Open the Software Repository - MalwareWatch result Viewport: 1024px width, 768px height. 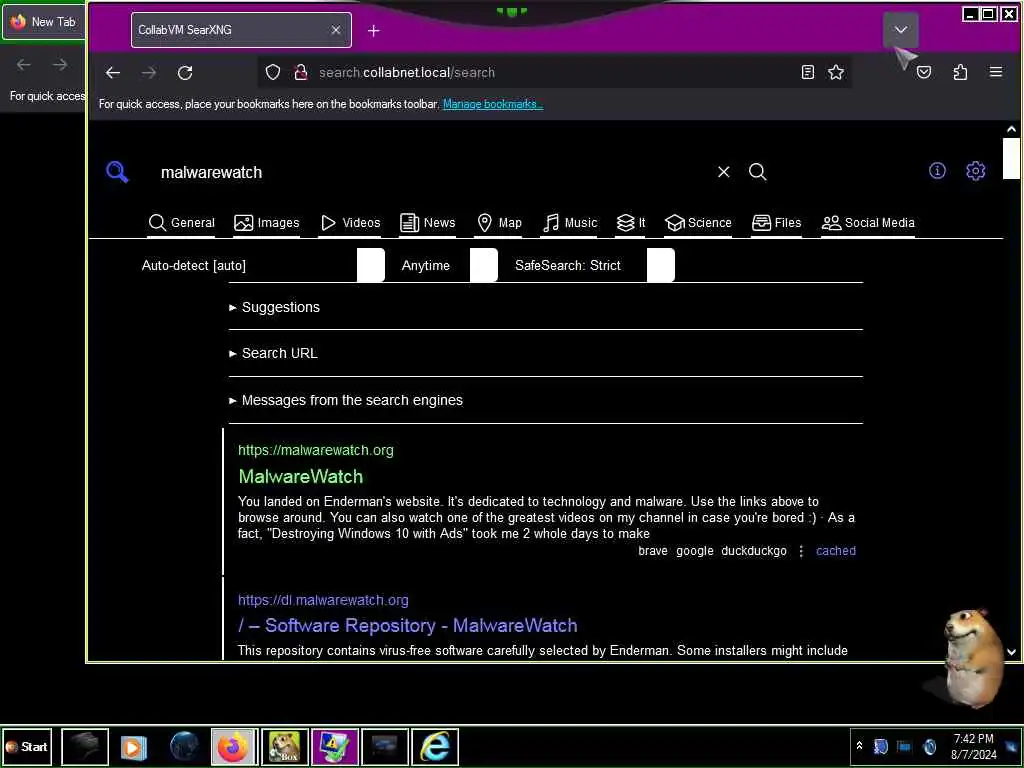[408, 626]
